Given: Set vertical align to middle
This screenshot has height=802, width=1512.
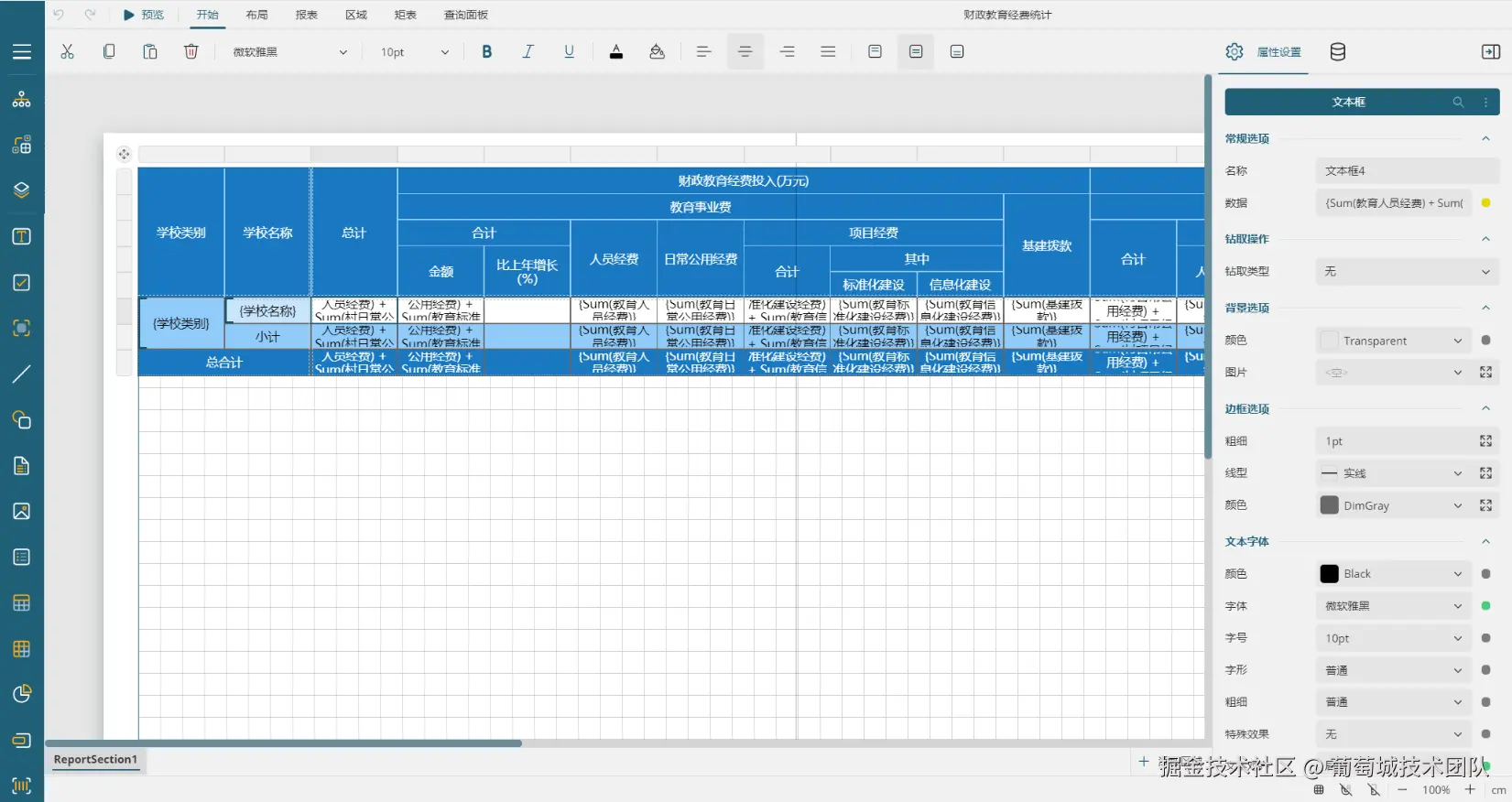Looking at the screenshot, I should 916,52.
